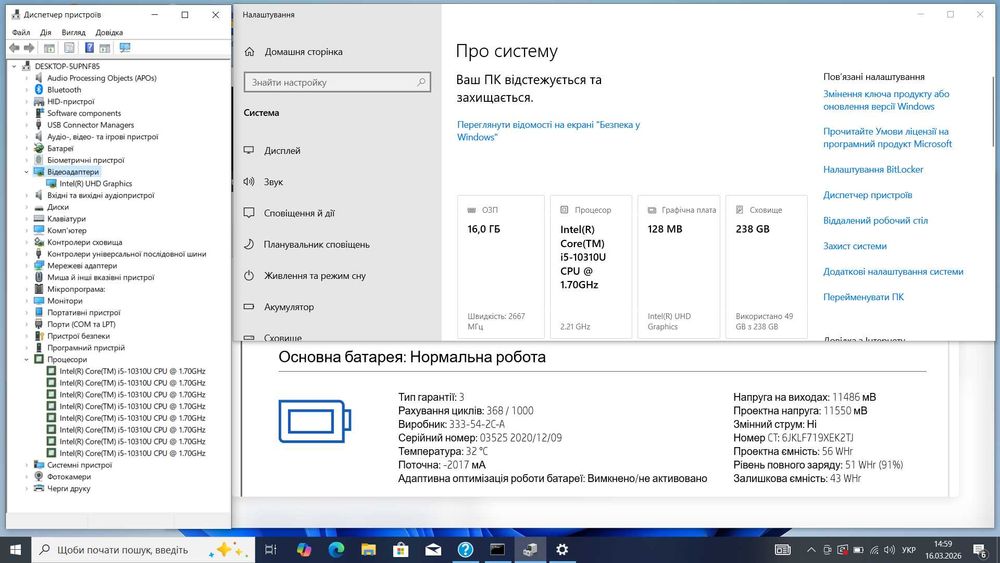Open the Файл menu

point(21,33)
